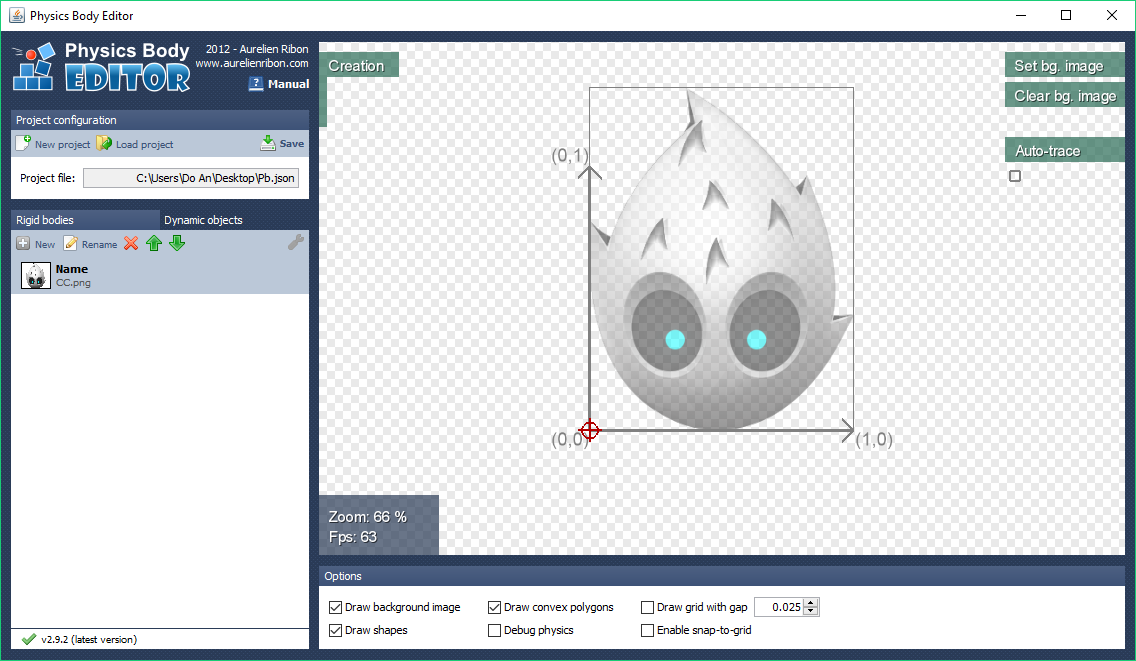The width and height of the screenshot is (1136, 661).
Task: Toggle Draw background image checkbox
Action: pos(335,607)
